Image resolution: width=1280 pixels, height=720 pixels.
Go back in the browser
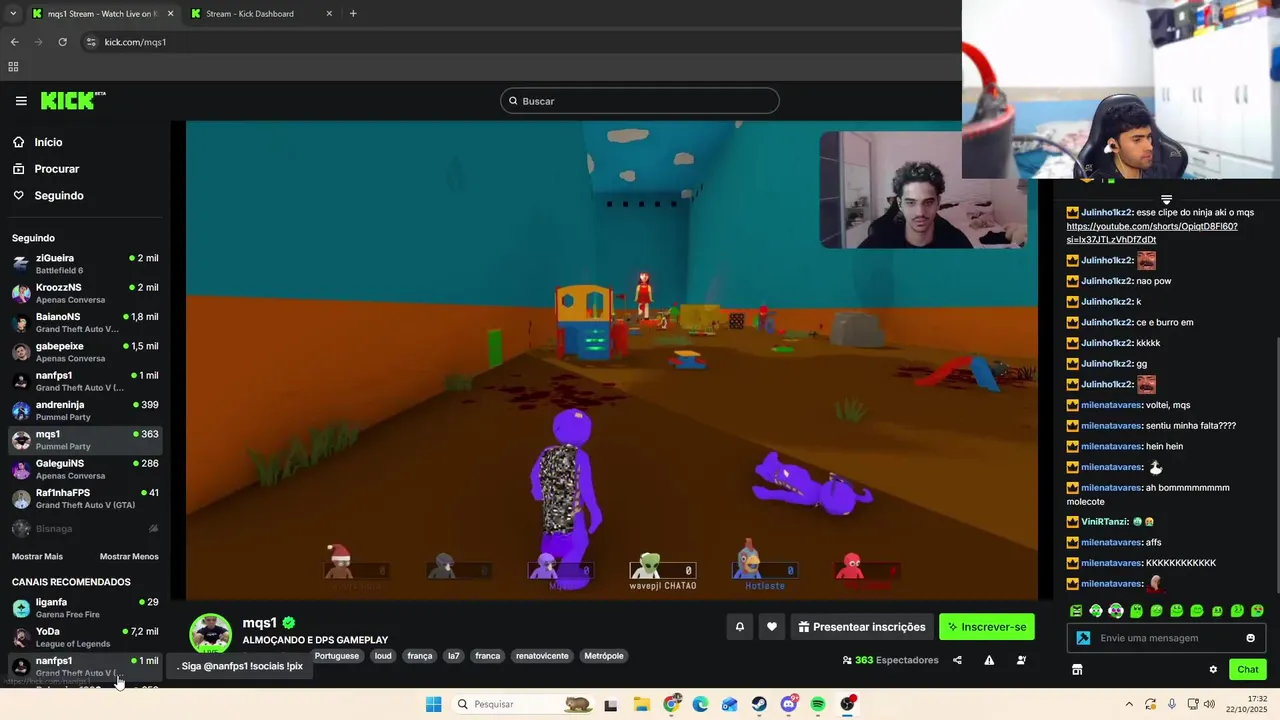pyautogui.click(x=14, y=42)
